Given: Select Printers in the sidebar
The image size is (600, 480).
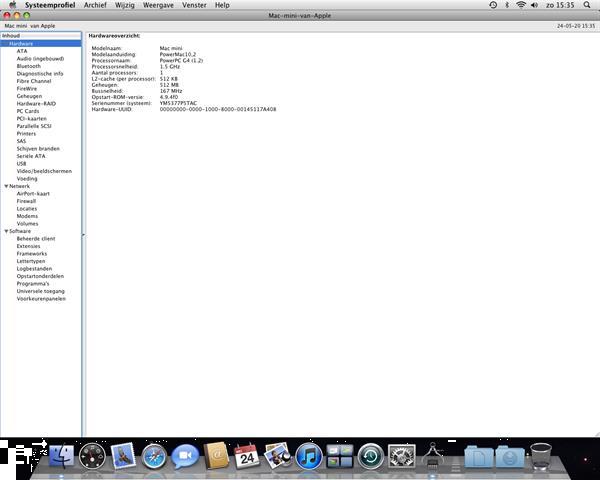Looking at the screenshot, I should click(26, 134).
